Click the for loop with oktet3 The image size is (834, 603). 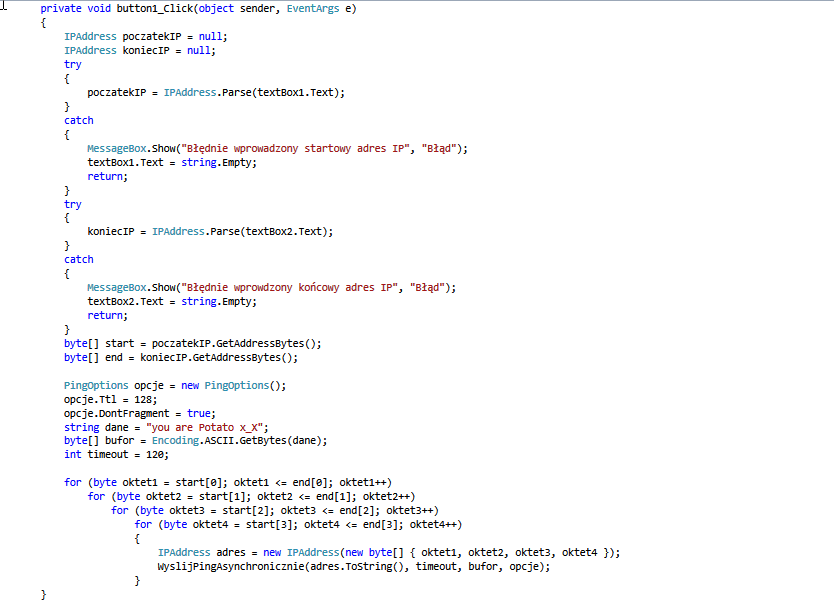[274, 510]
